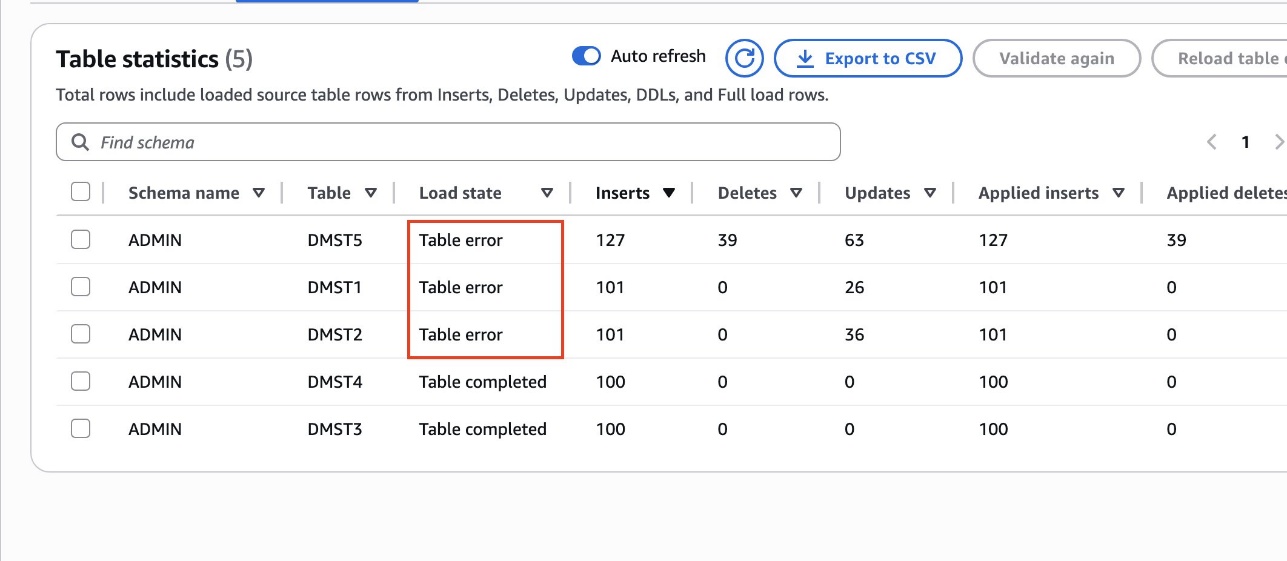Screen dimensions: 1287x561
Task: Click the Reload table button
Action: [1224, 58]
